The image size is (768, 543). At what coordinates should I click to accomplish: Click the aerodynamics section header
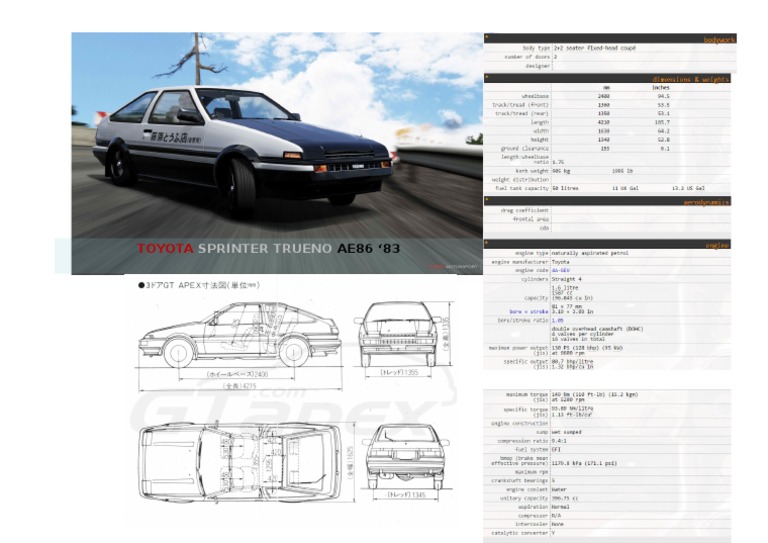click(x=607, y=201)
